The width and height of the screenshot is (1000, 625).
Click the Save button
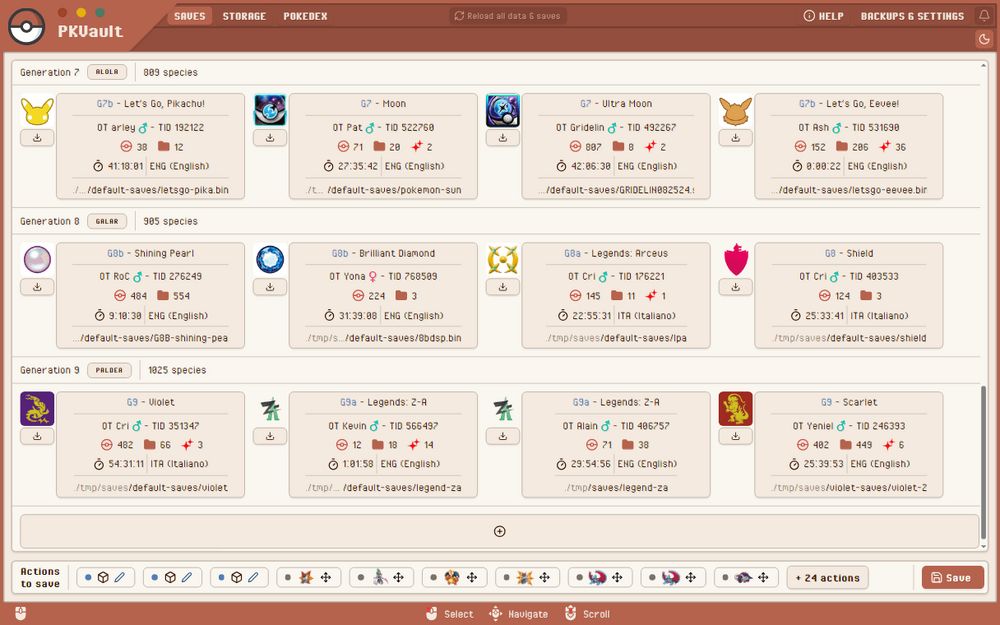click(952, 578)
